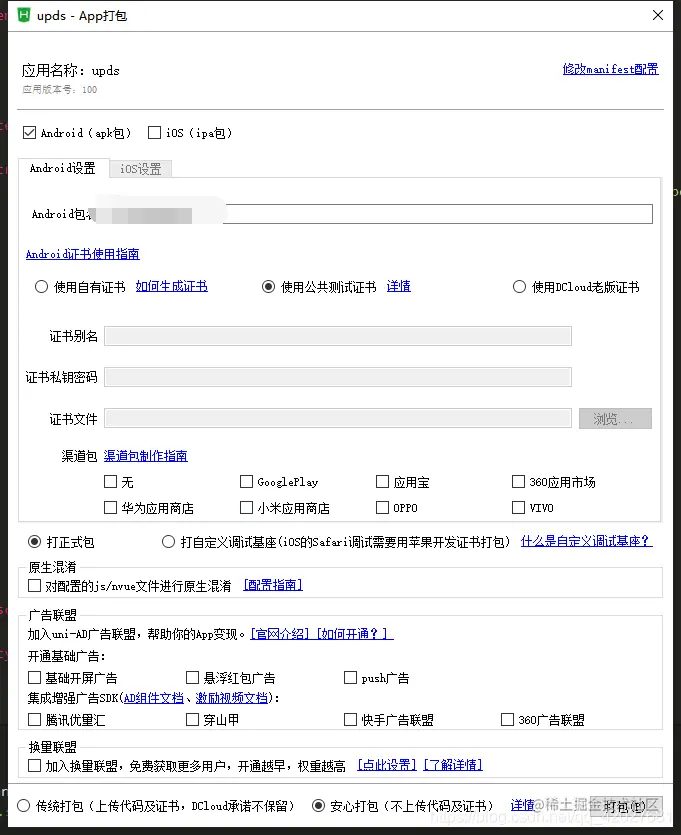The image size is (681, 835).
Task: Switch to the Android设置 tab
Action: 63,168
